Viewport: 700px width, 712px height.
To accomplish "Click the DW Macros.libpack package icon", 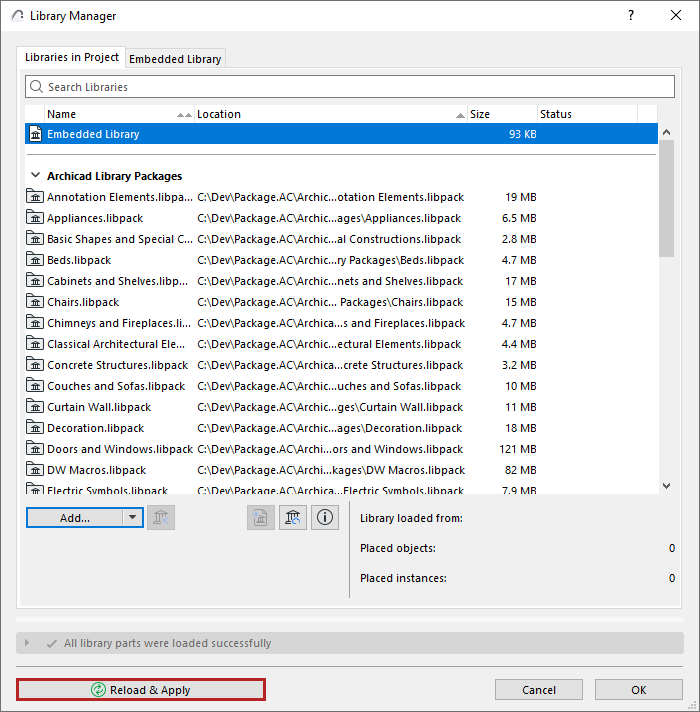I will 35,470.
